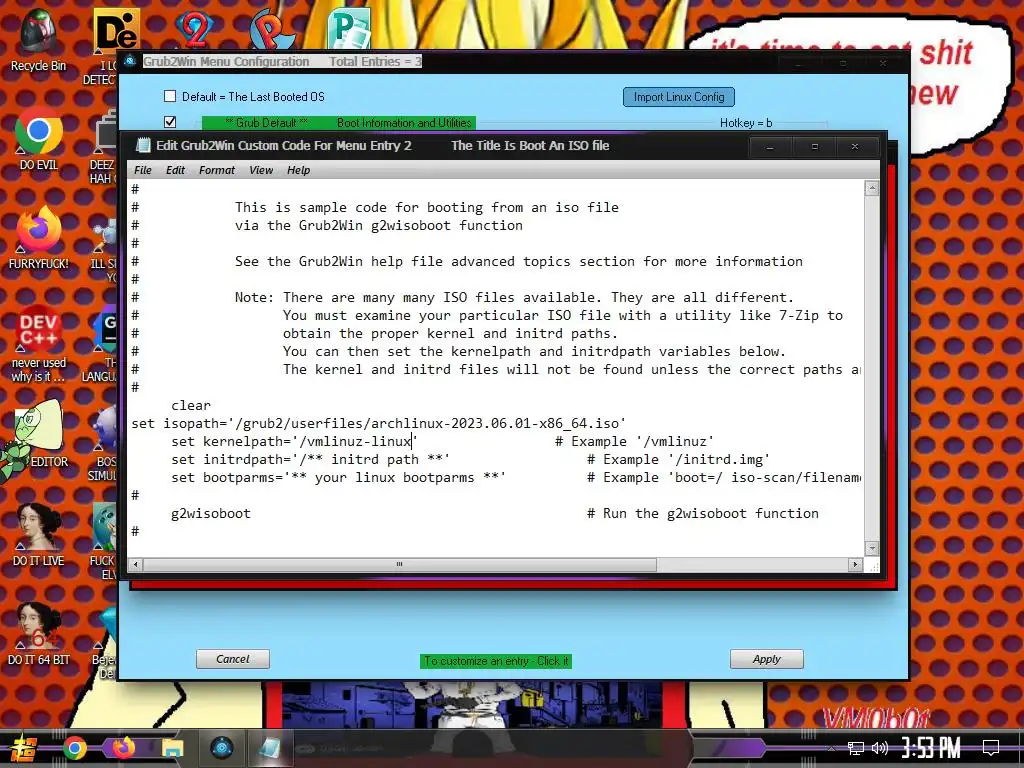Open the green Publisher desktop icon
This screenshot has height=768, width=1024.
click(349, 29)
